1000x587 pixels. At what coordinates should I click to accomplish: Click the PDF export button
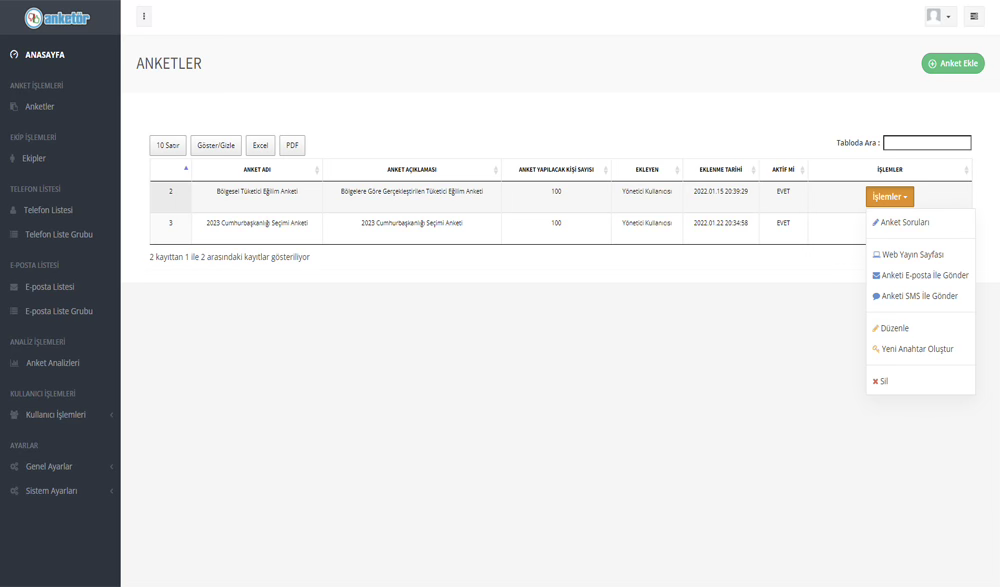pyautogui.click(x=292, y=146)
